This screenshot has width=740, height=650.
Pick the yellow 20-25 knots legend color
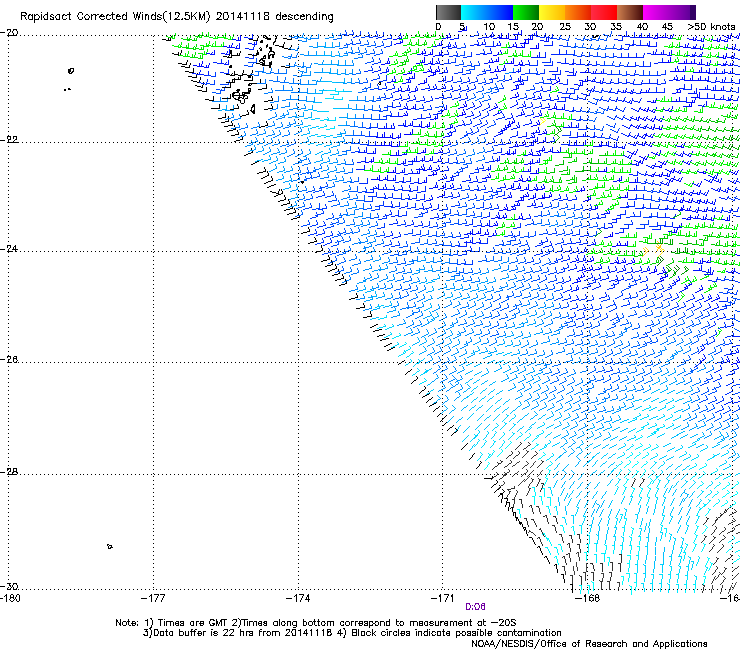[x=552, y=12]
